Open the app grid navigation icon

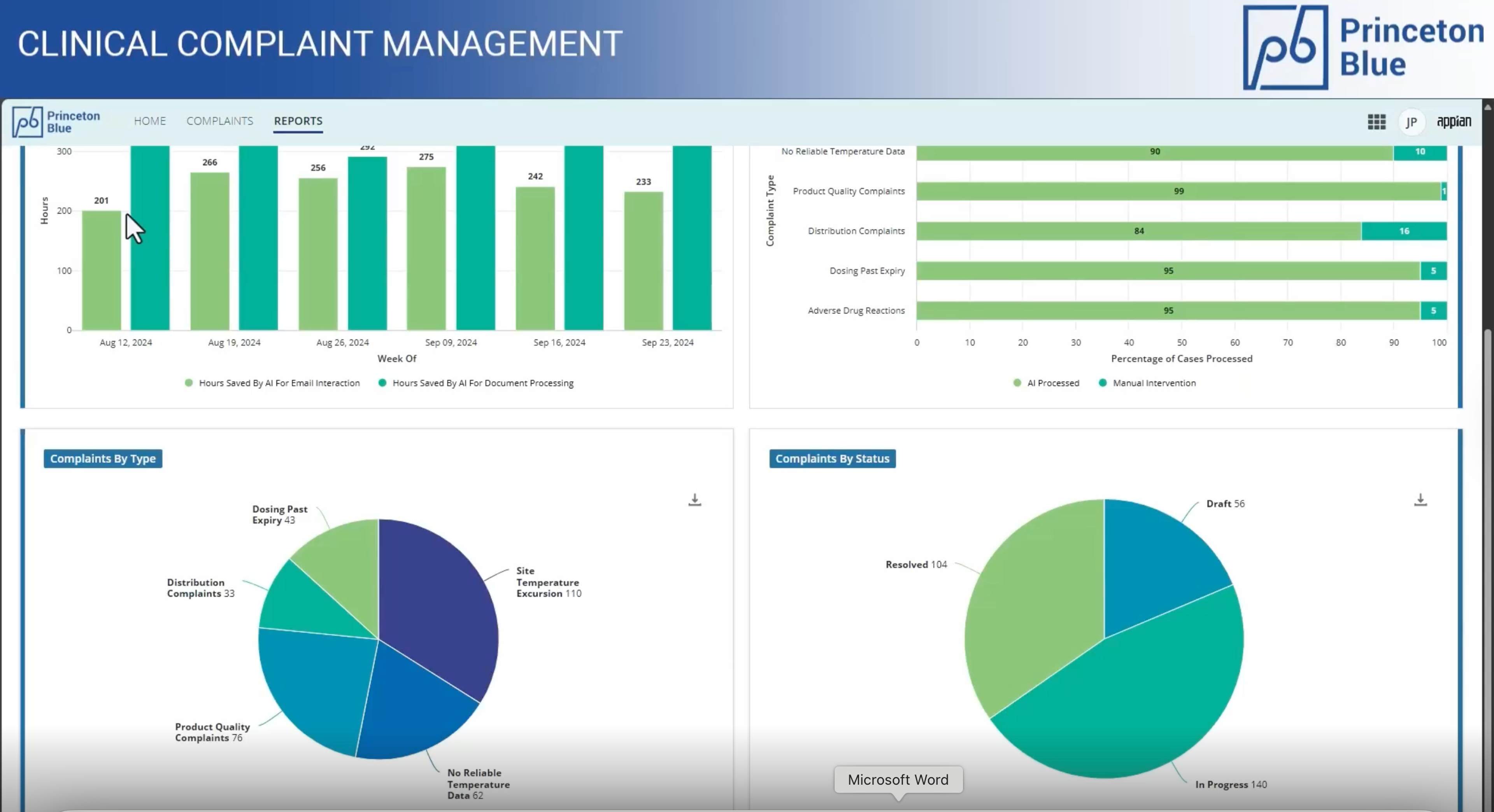pos(1376,122)
